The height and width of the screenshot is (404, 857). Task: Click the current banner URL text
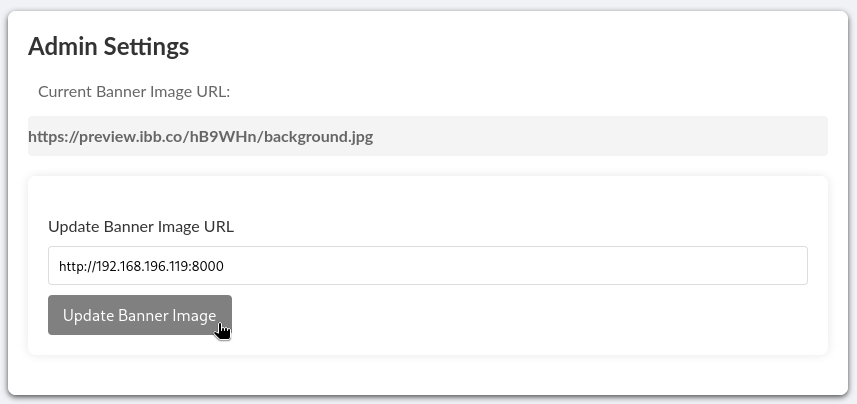(201, 136)
